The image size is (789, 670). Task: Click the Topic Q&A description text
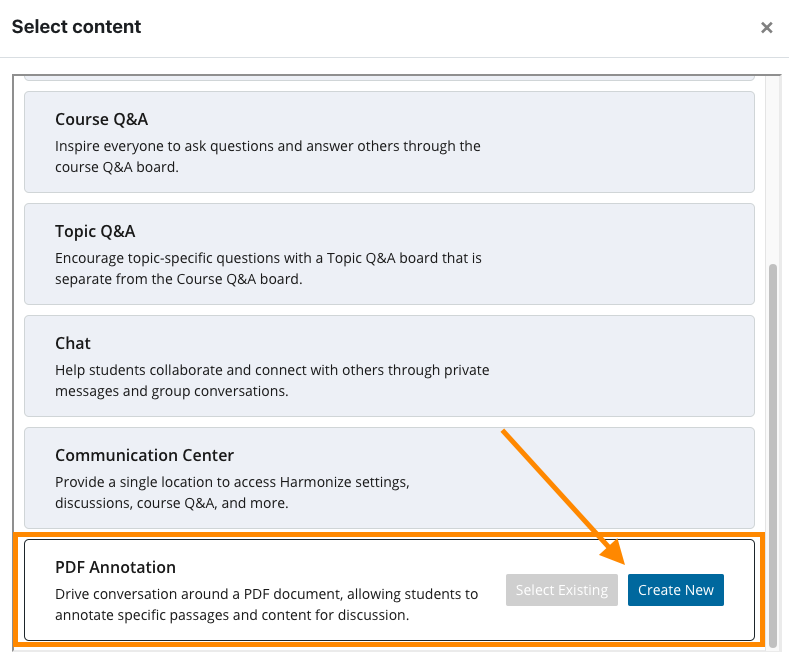click(x=268, y=269)
